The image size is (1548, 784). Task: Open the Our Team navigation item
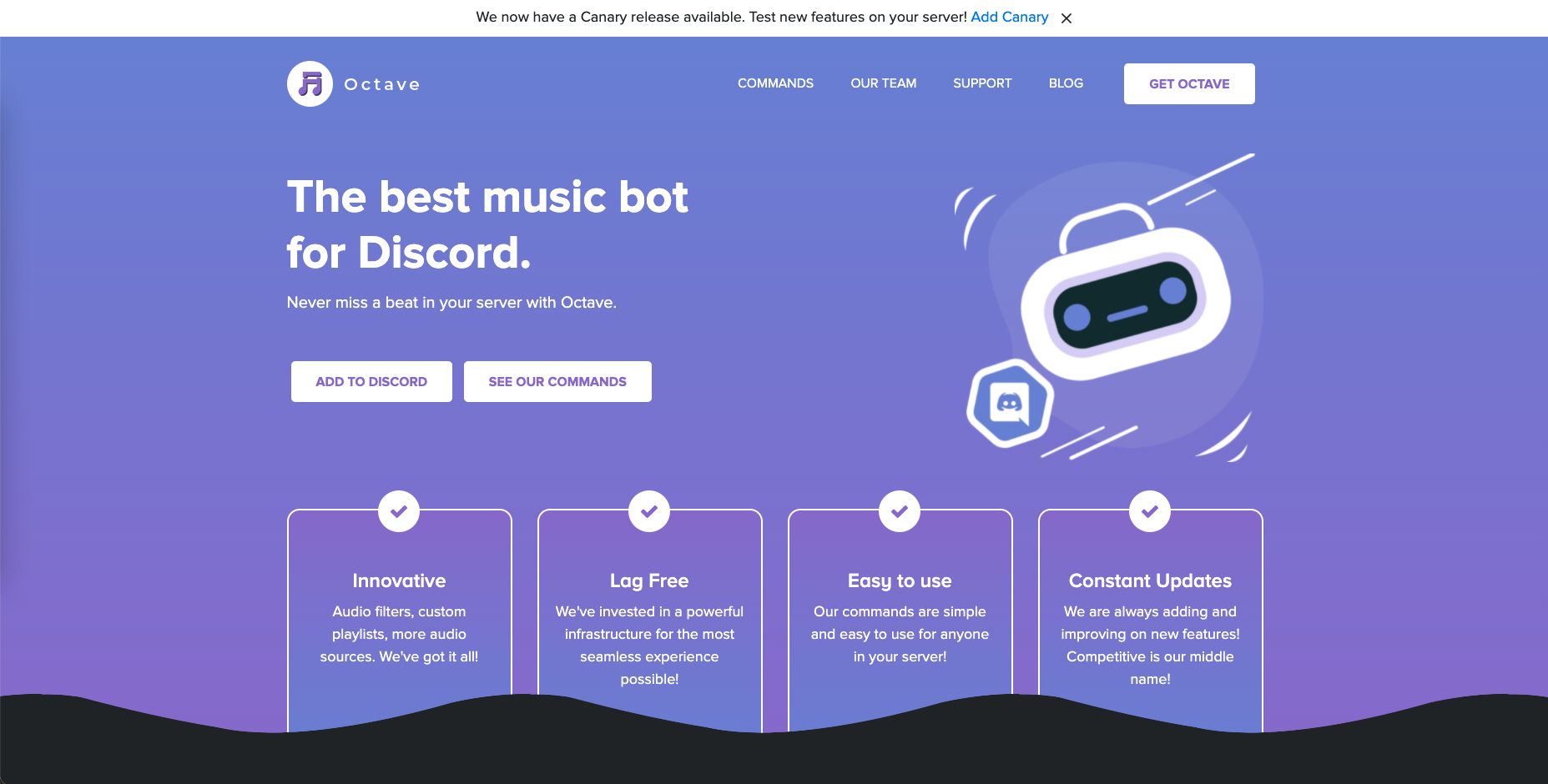pos(883,83)
